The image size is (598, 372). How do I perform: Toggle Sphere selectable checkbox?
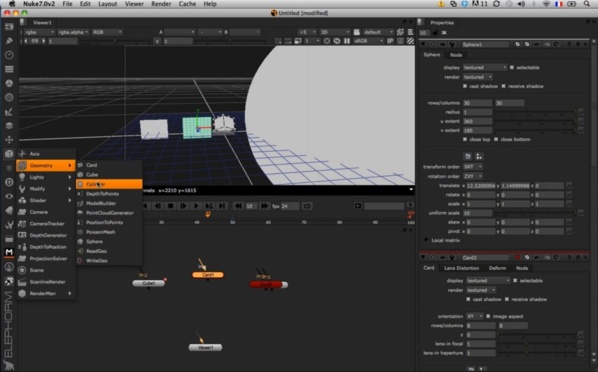click(x=512, y=68)
